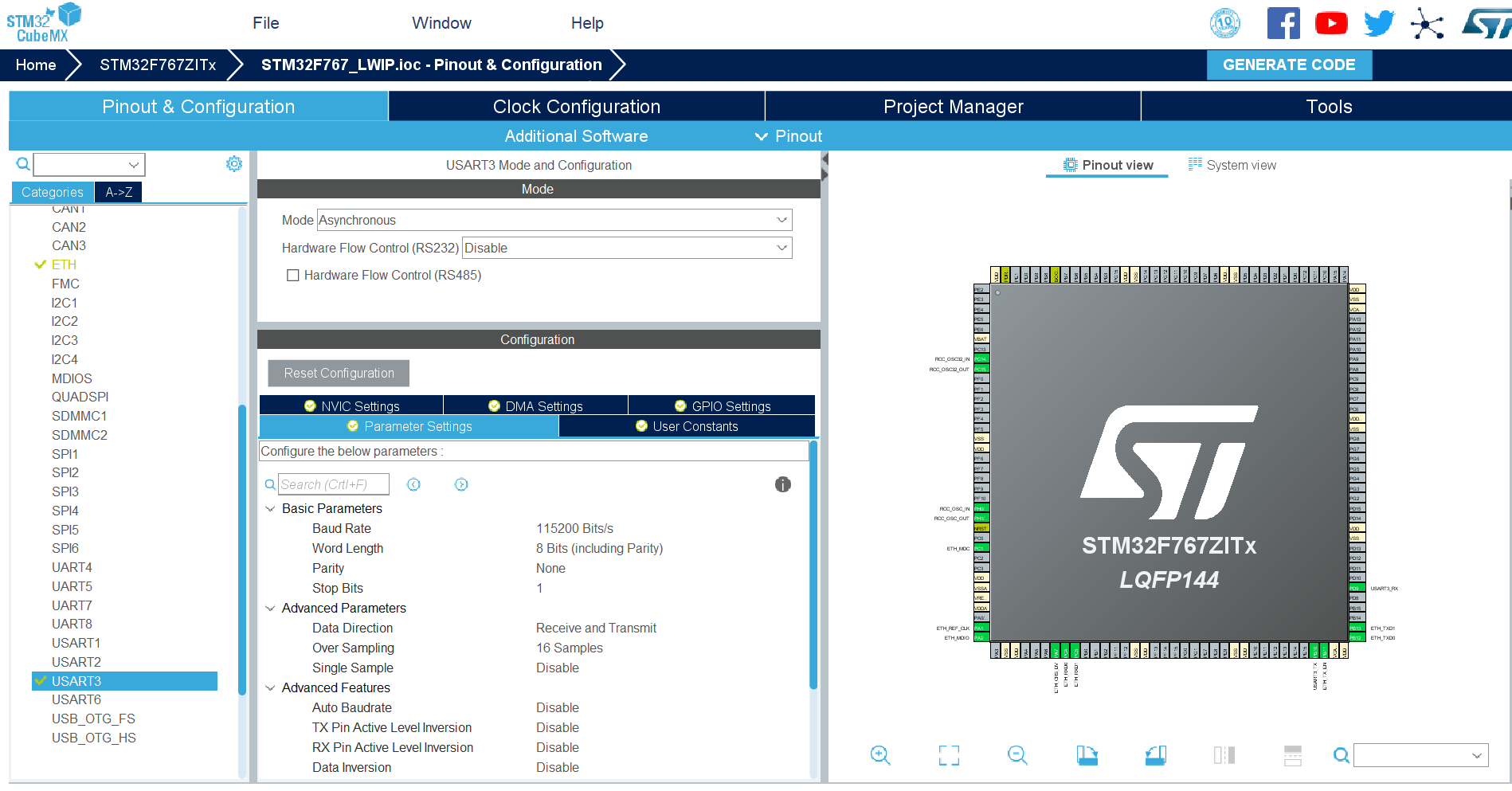Screen dimensions: 1512x791
Task: Go to STM32F767ZITx breadcrumb
Action: click(158, 65)
